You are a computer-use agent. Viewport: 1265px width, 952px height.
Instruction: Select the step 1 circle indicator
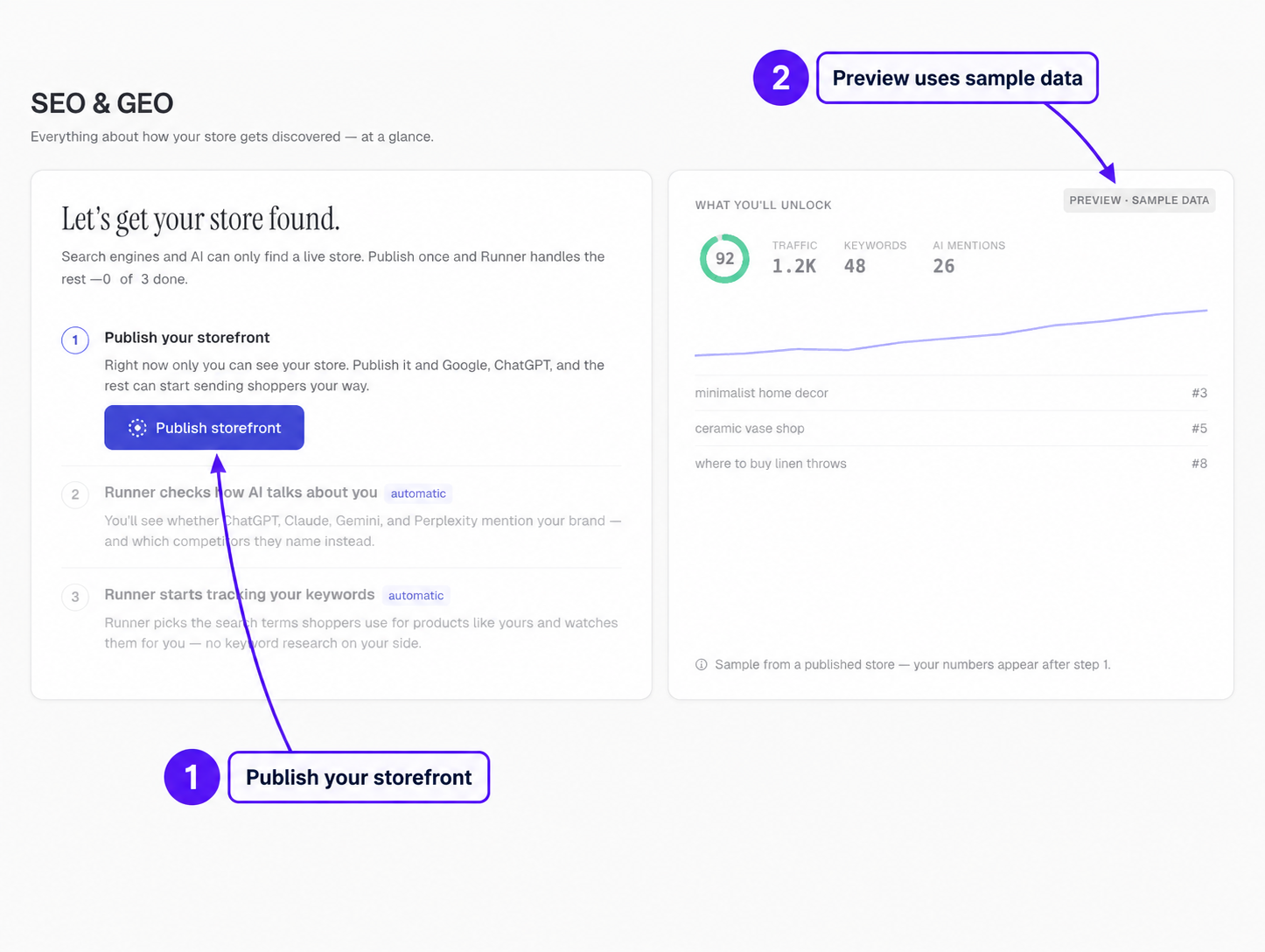coord(75,339)
